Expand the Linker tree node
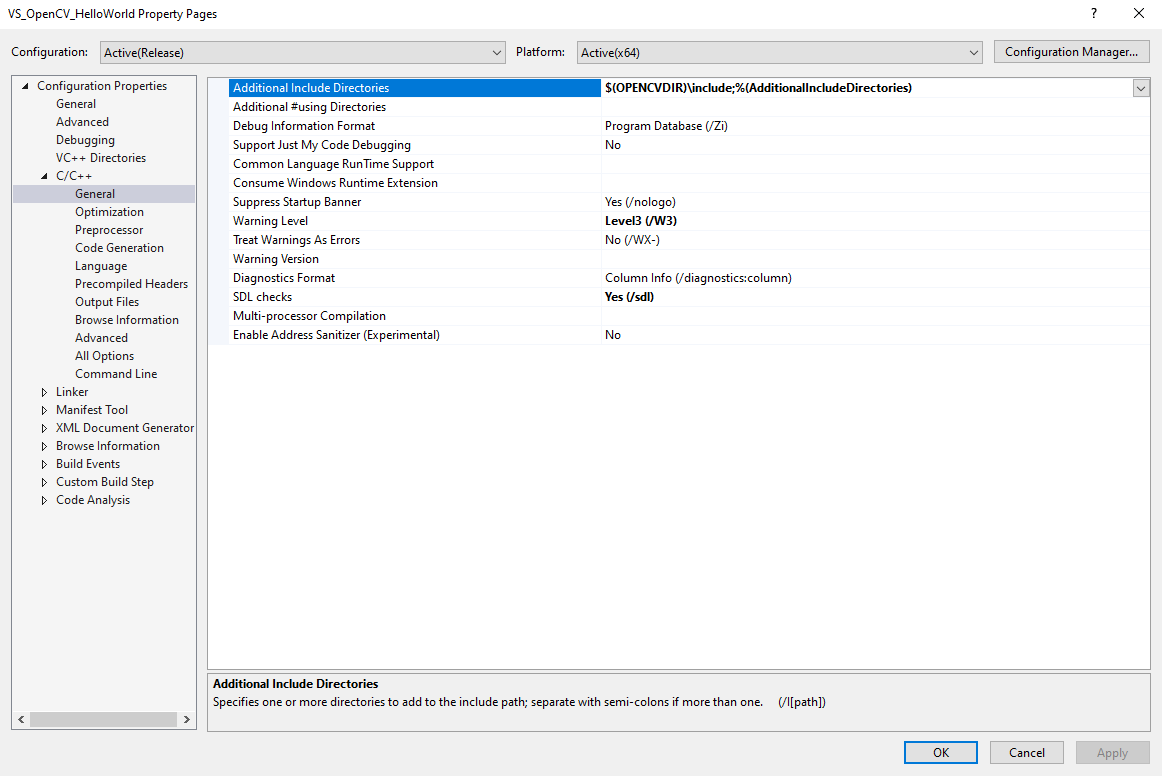This screenshot has width=1162, height=776. [44, 392]
